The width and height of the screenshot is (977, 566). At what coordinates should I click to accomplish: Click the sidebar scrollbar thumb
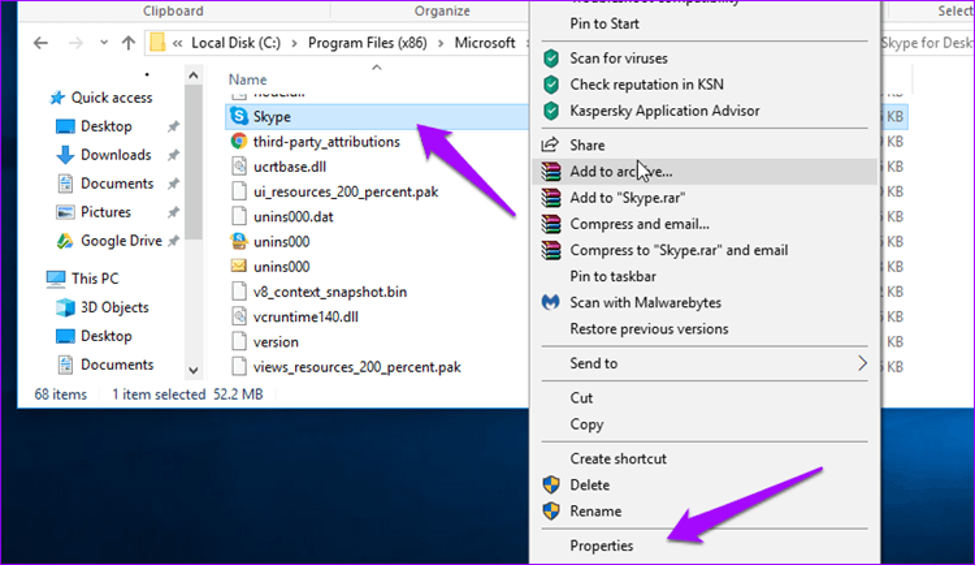click(193, 163)
